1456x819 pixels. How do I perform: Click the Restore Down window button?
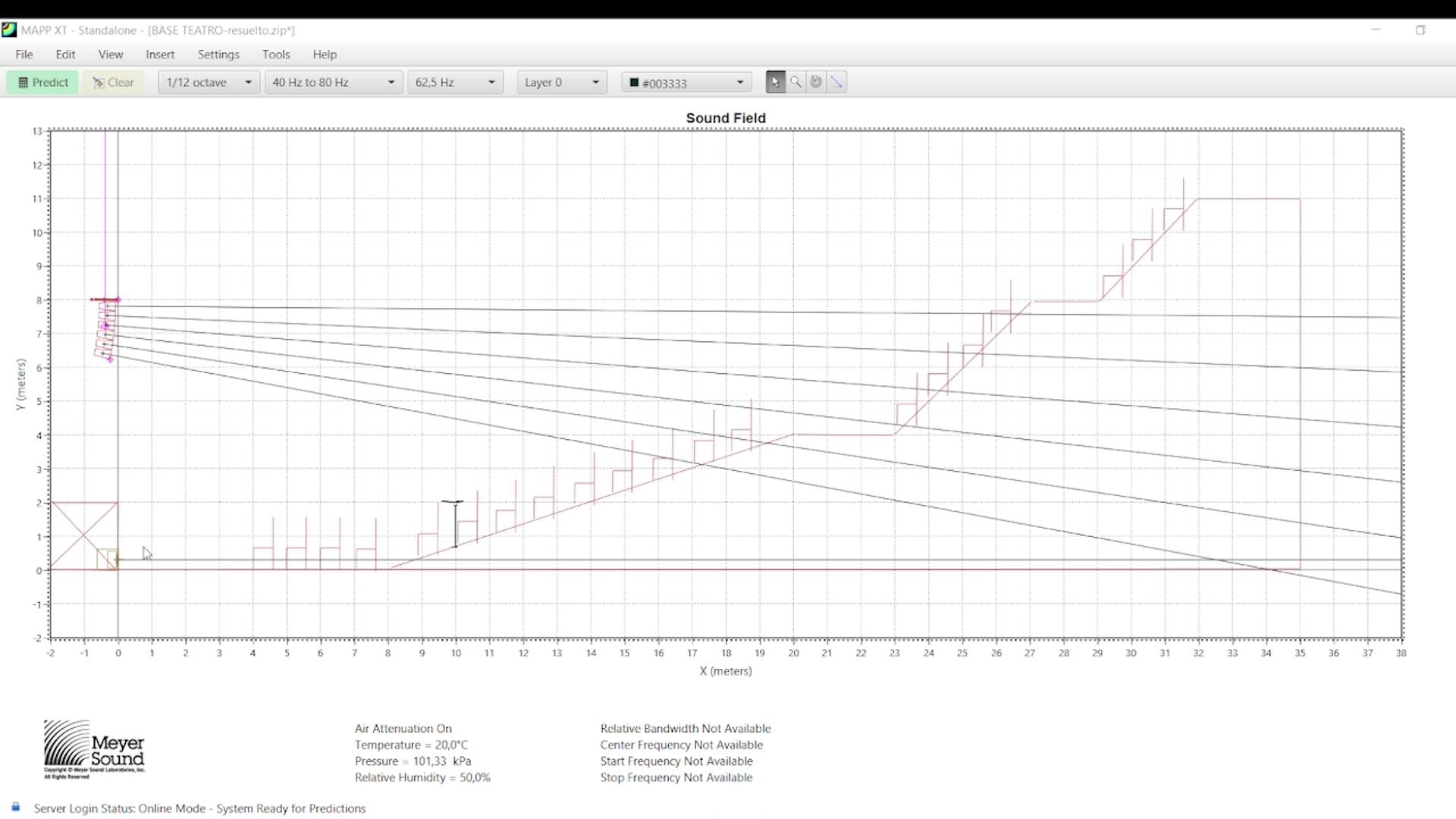1420,30
